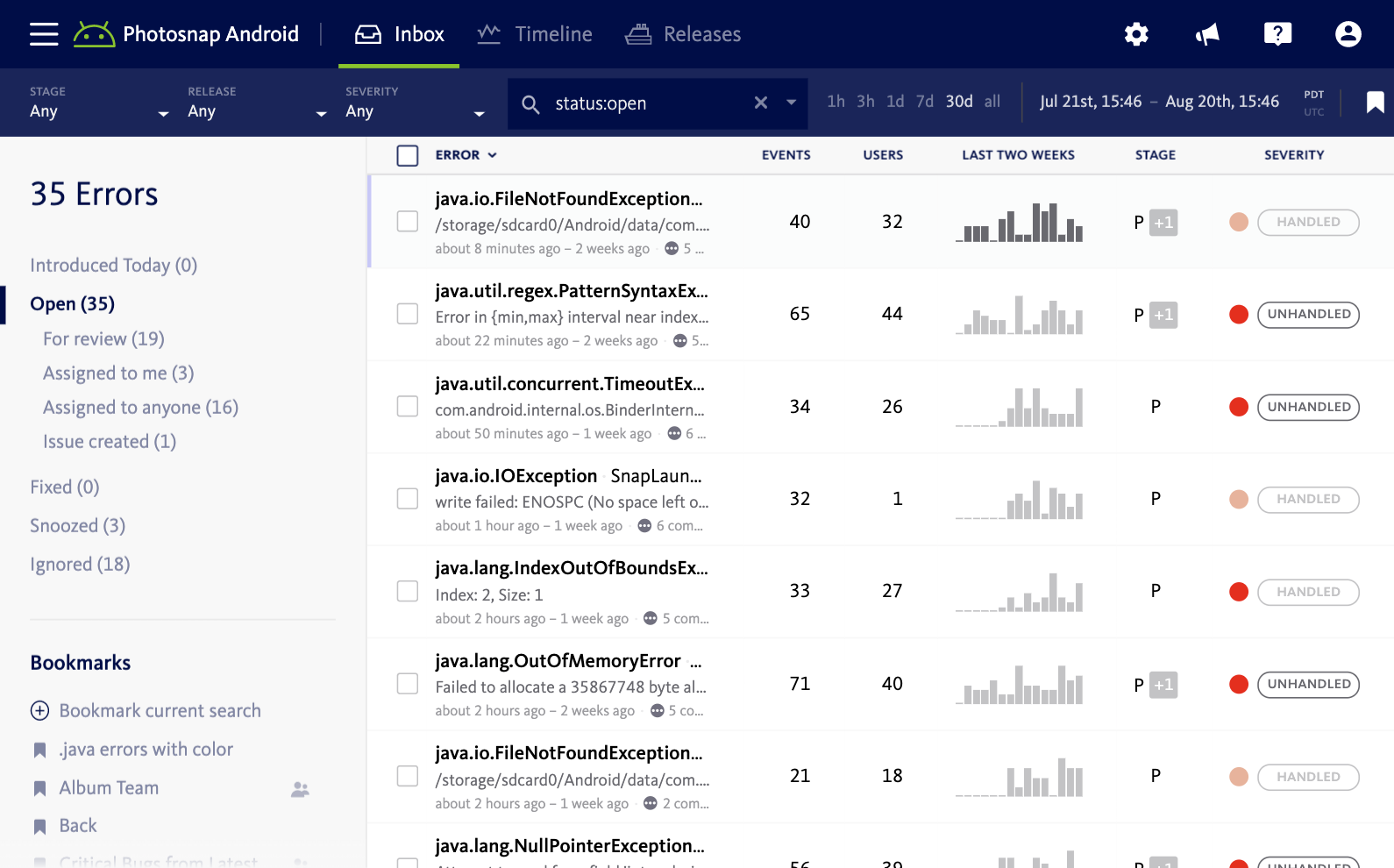Select the TimeoutException row checkbox
This screenshot has width=1394, height=868.
(408, 406)
